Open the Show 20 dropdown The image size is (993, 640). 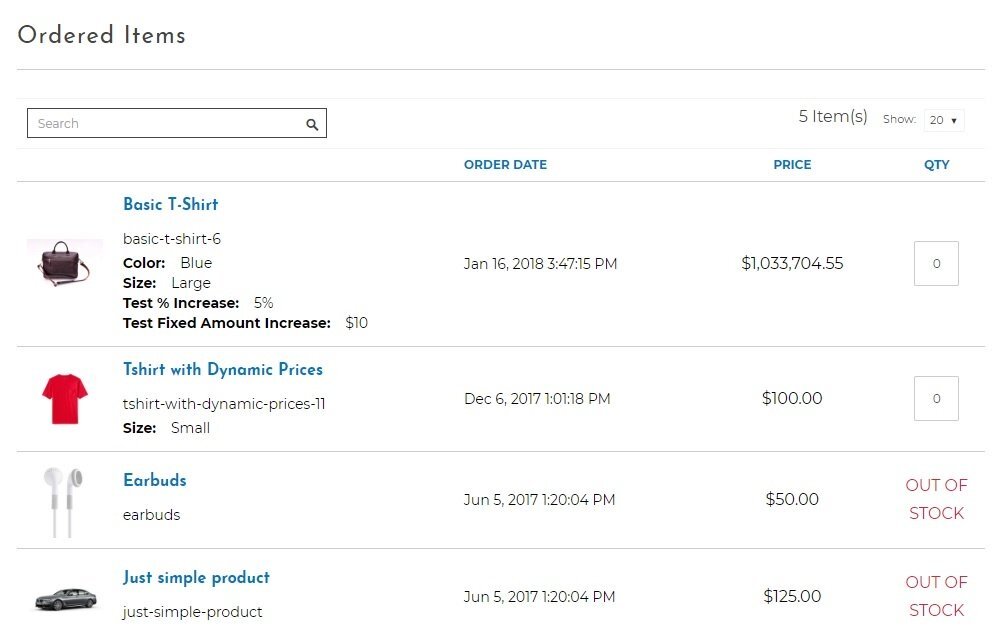coord(944,120)
